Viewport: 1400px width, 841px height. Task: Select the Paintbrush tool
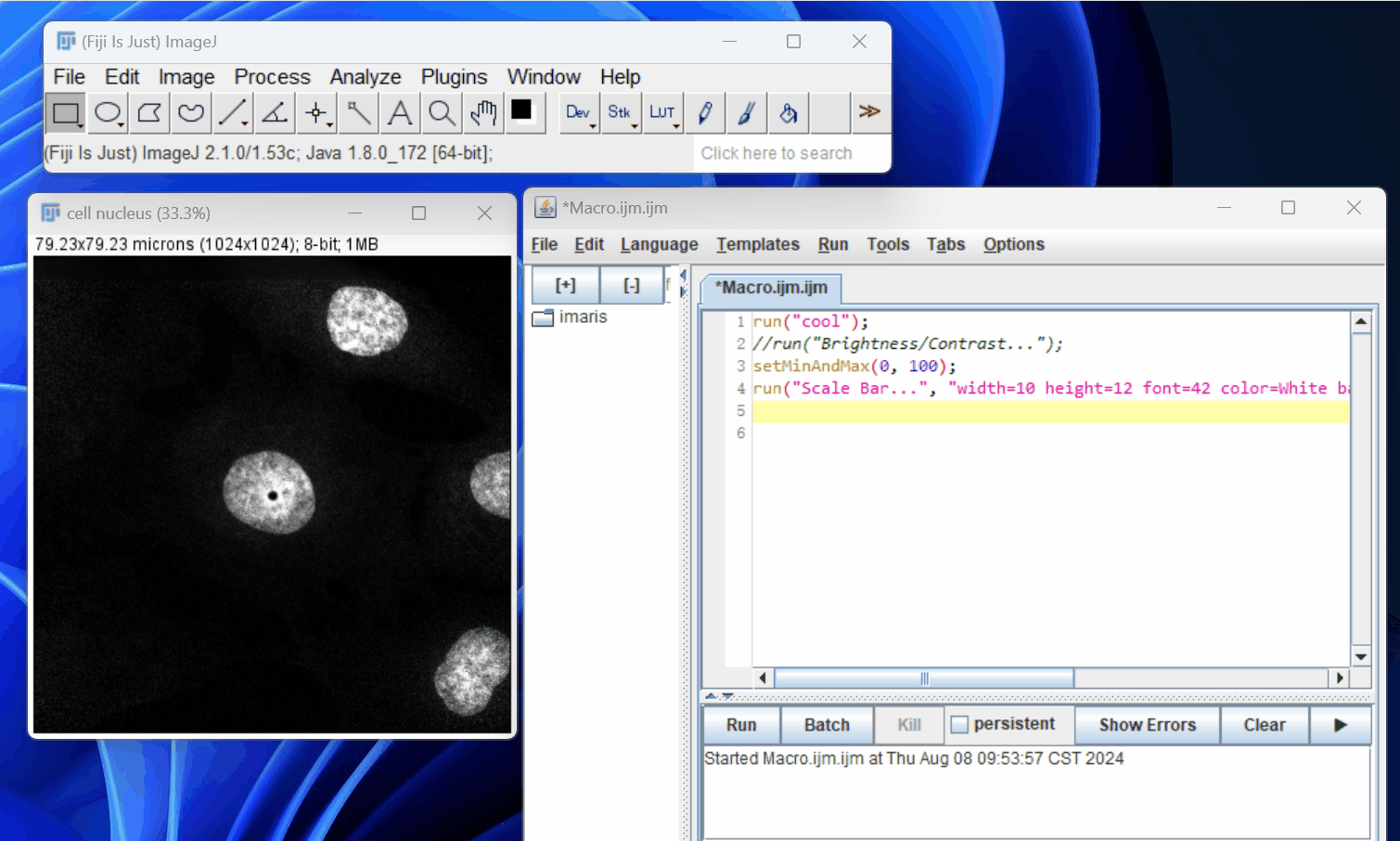[x=747, y=113]
